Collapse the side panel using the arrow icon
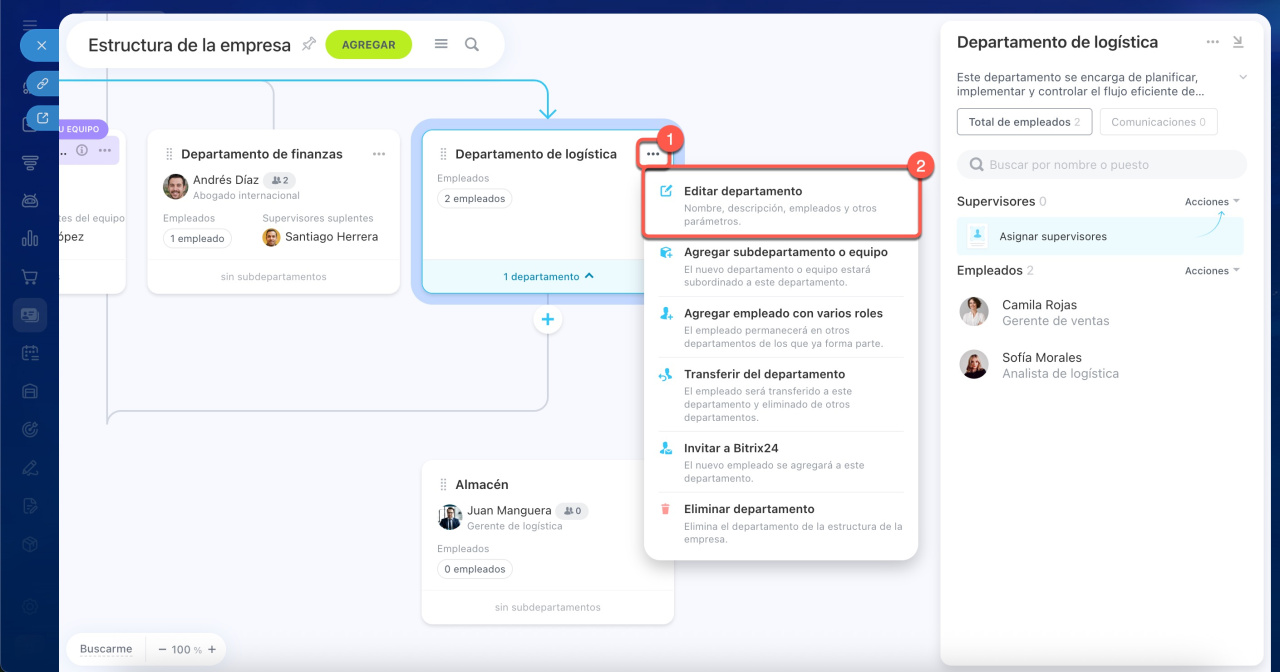This screenshot has width=1280, height=672. [x=1238, y=42]
